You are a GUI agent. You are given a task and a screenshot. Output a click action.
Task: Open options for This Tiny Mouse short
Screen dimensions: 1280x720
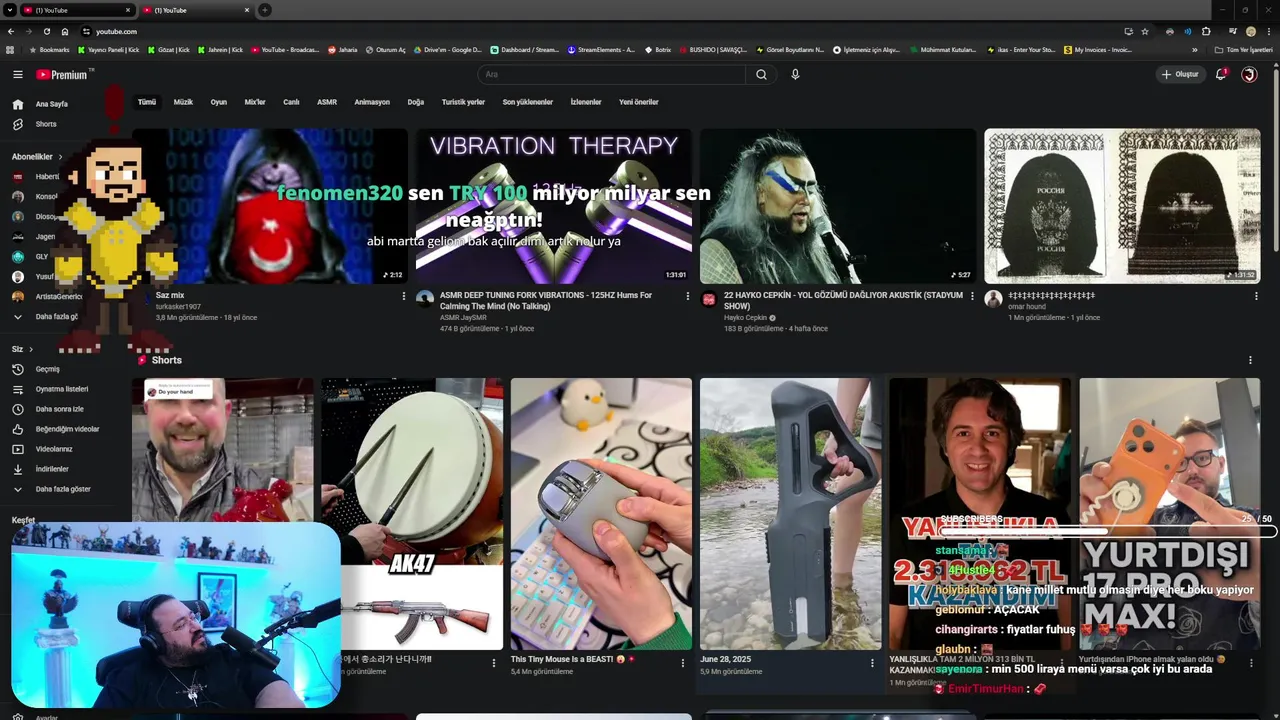[x=683, y=662]
